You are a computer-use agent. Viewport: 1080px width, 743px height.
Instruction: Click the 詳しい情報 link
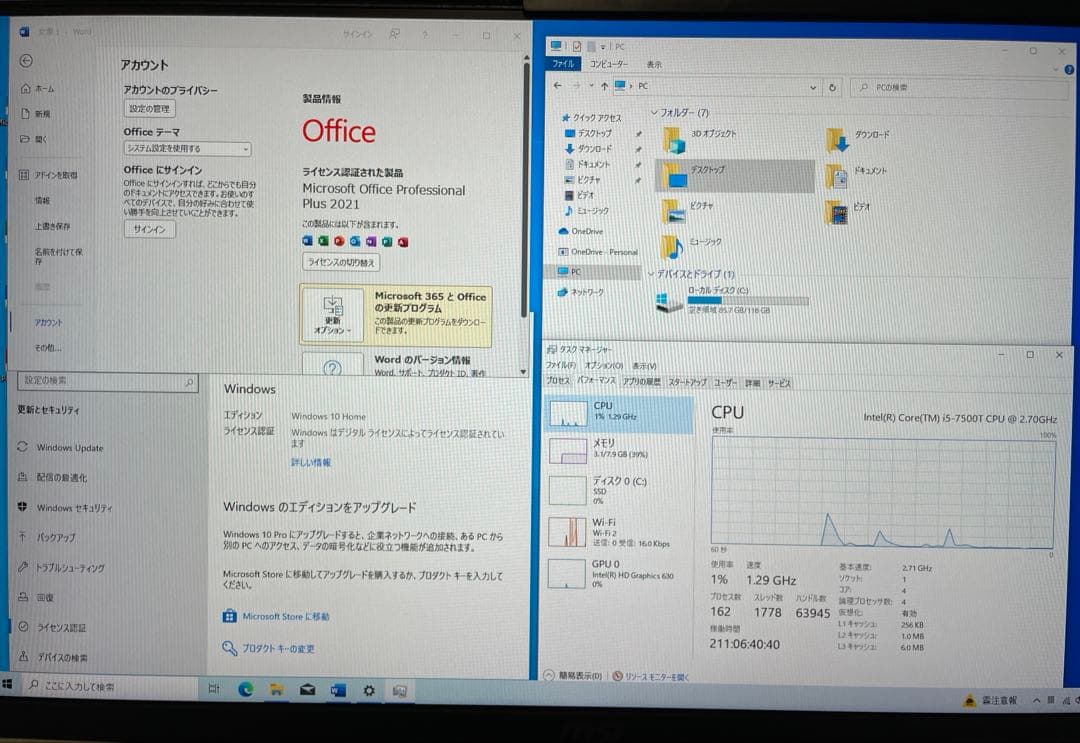point(311,463)
